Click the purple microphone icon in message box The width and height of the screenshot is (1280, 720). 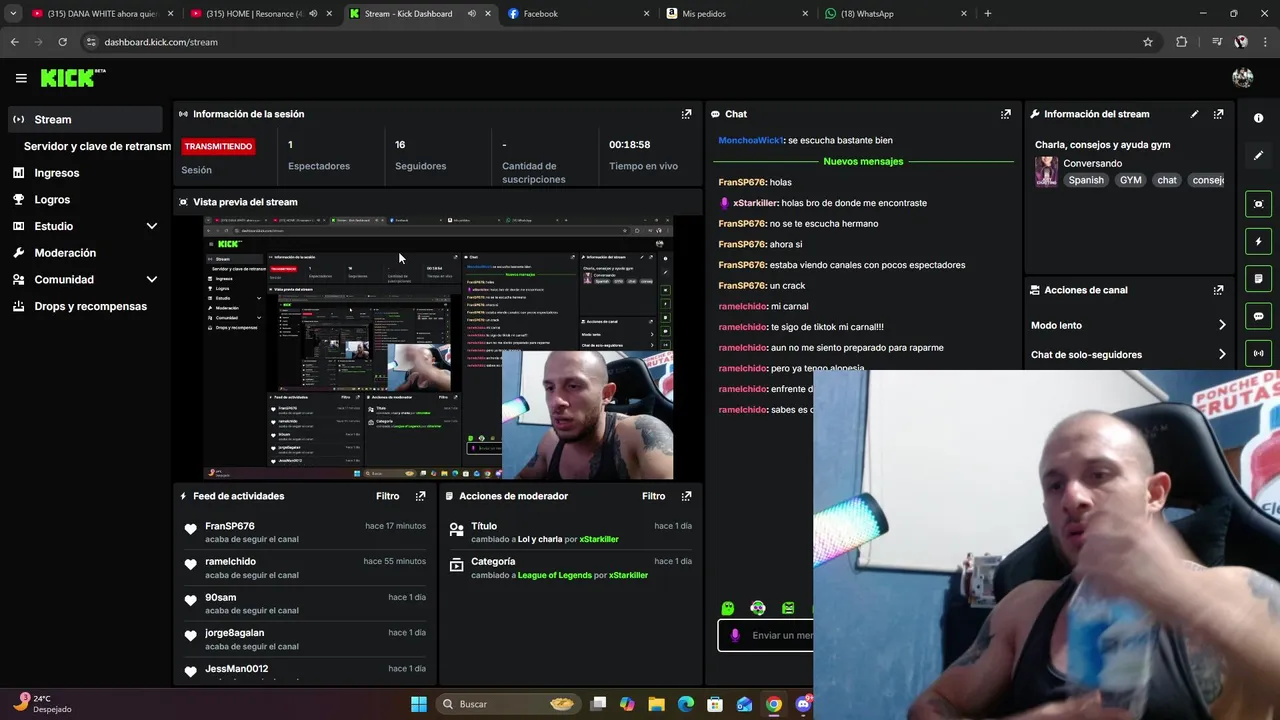tap(735, 635)
